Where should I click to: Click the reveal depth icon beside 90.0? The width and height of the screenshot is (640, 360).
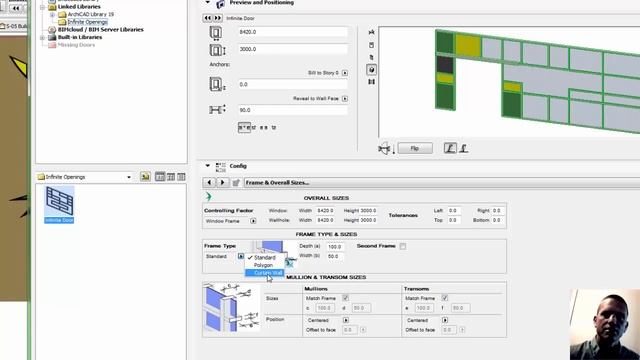tap(217, 110)
